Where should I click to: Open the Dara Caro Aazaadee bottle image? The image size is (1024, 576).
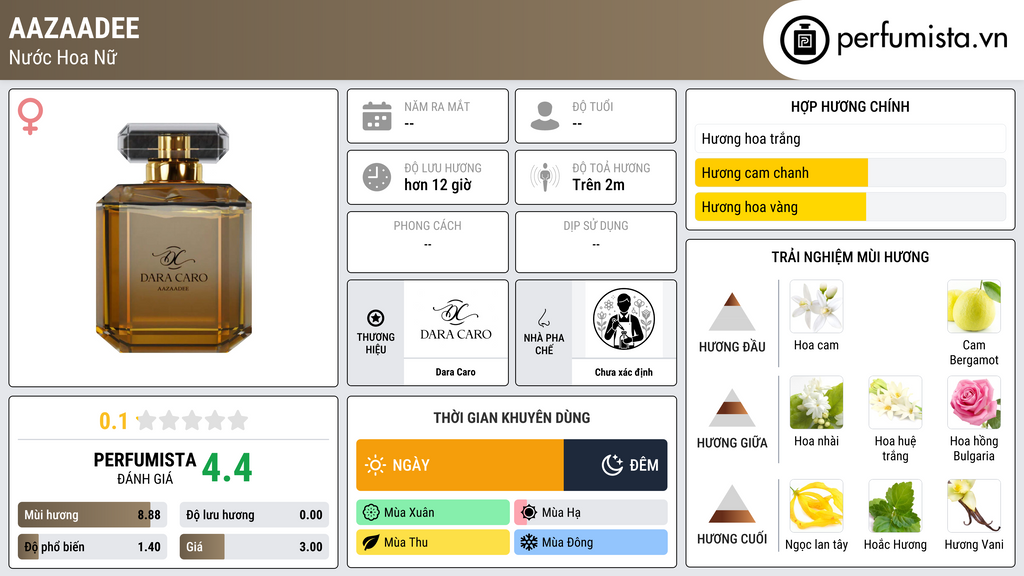tap(174, 238)
